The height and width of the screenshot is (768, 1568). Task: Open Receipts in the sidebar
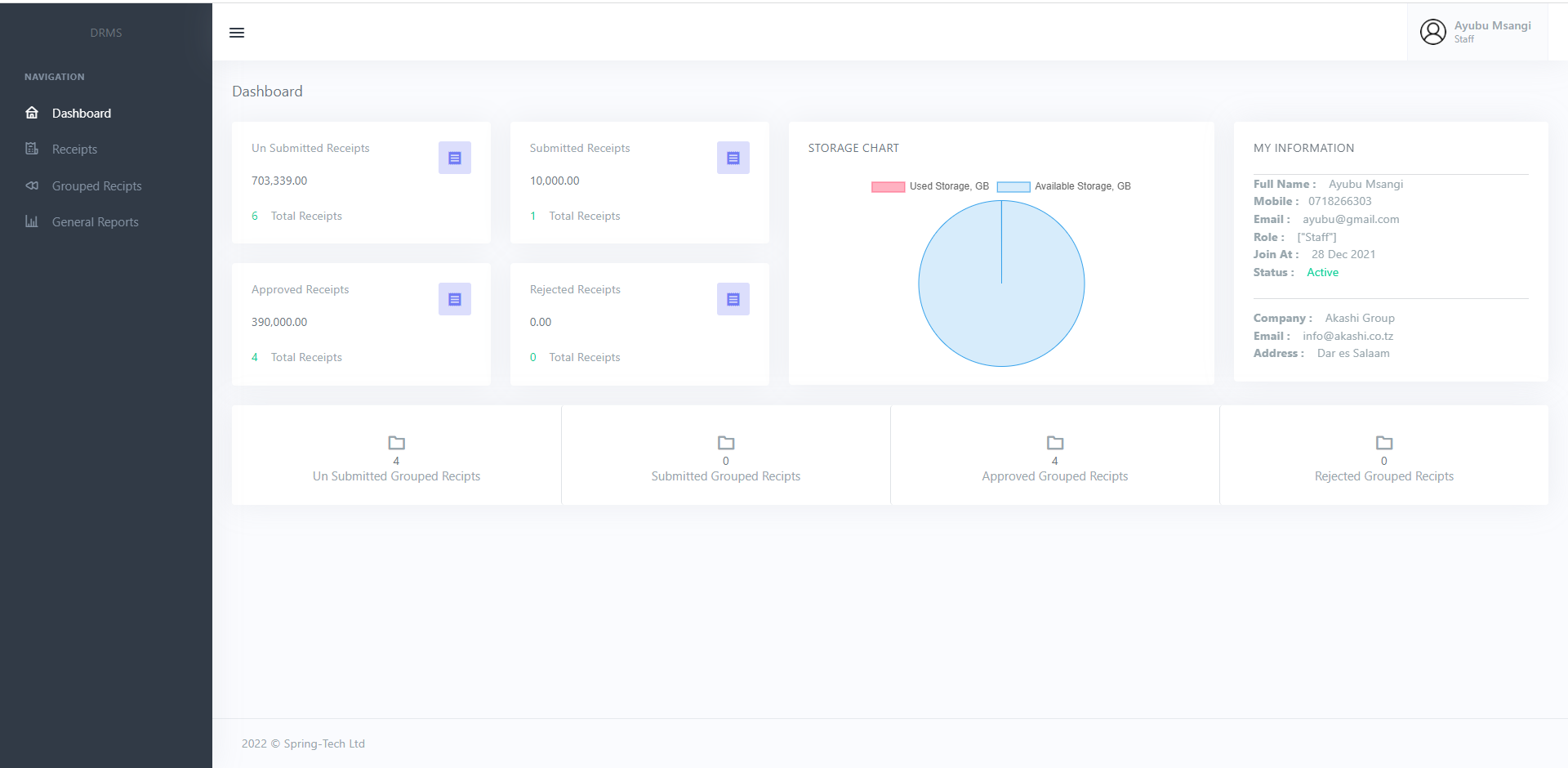coord(74,150)
